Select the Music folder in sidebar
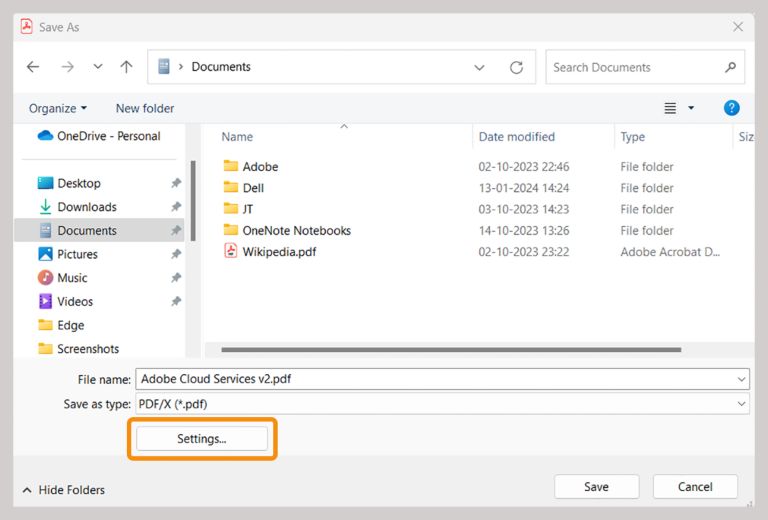Viewport: 768px width, 520px height. tap(72, 278)
